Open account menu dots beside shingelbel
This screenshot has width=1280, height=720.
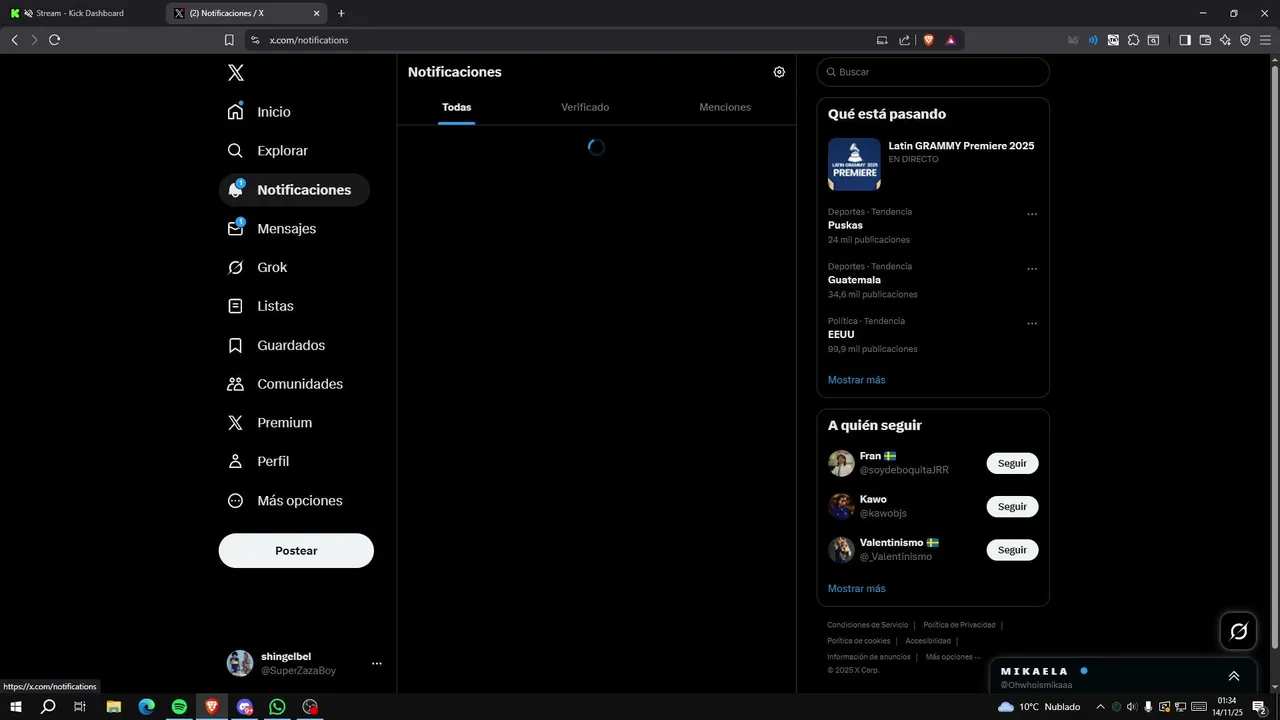click(377, 663)
